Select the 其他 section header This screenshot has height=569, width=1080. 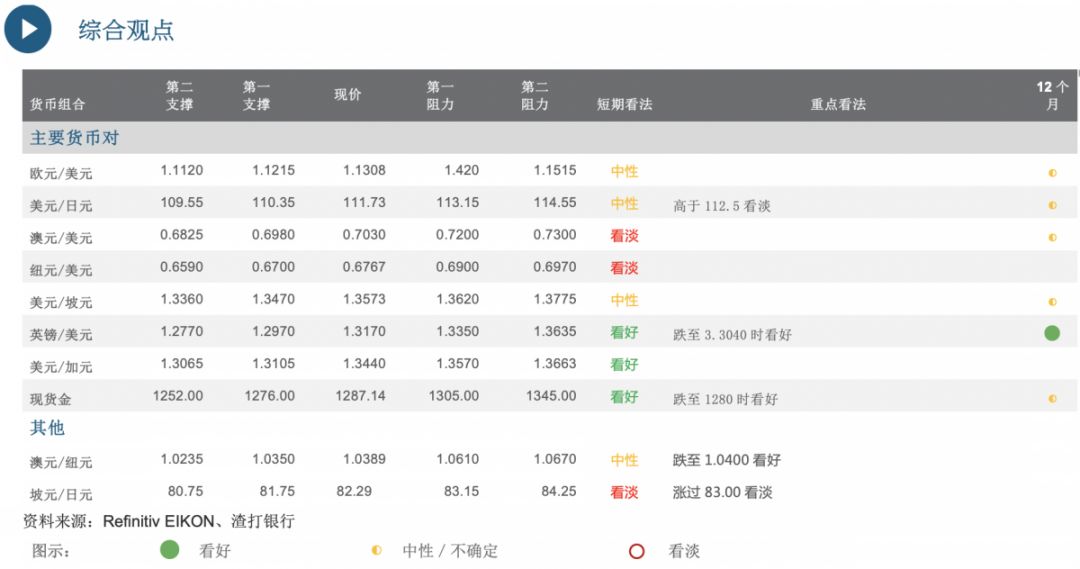(47, 427)
